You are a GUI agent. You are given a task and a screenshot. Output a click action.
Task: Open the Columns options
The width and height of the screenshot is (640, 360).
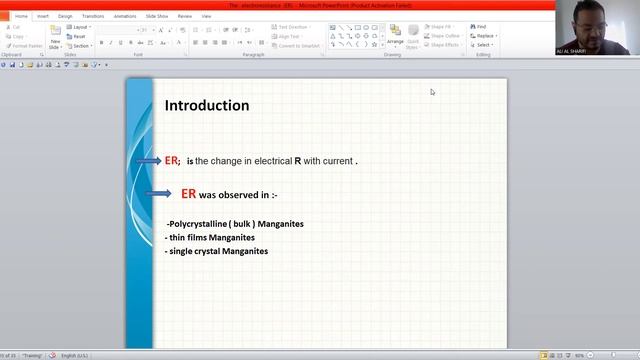tap(262, 42)
